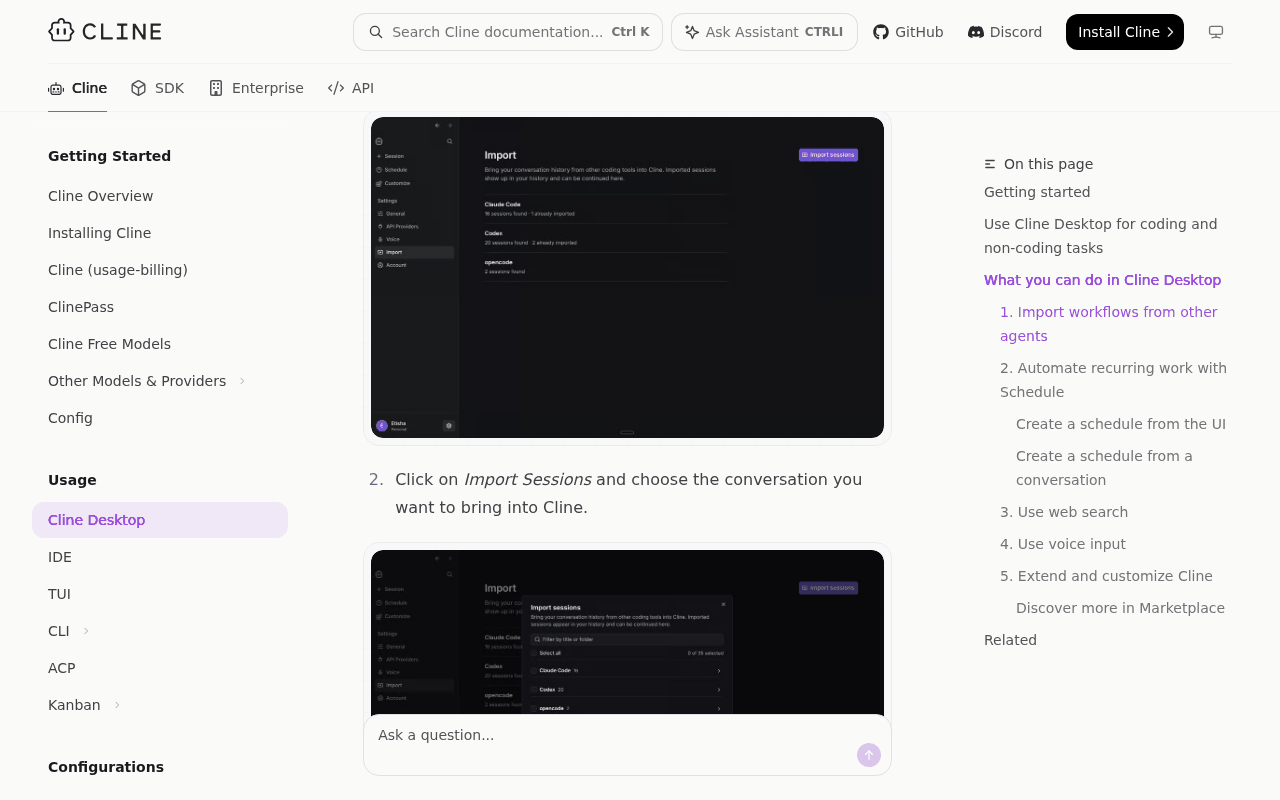Open Cline Overview in sidebar
The height and width of the screenshot is (800, 1280).
[160, 196]
